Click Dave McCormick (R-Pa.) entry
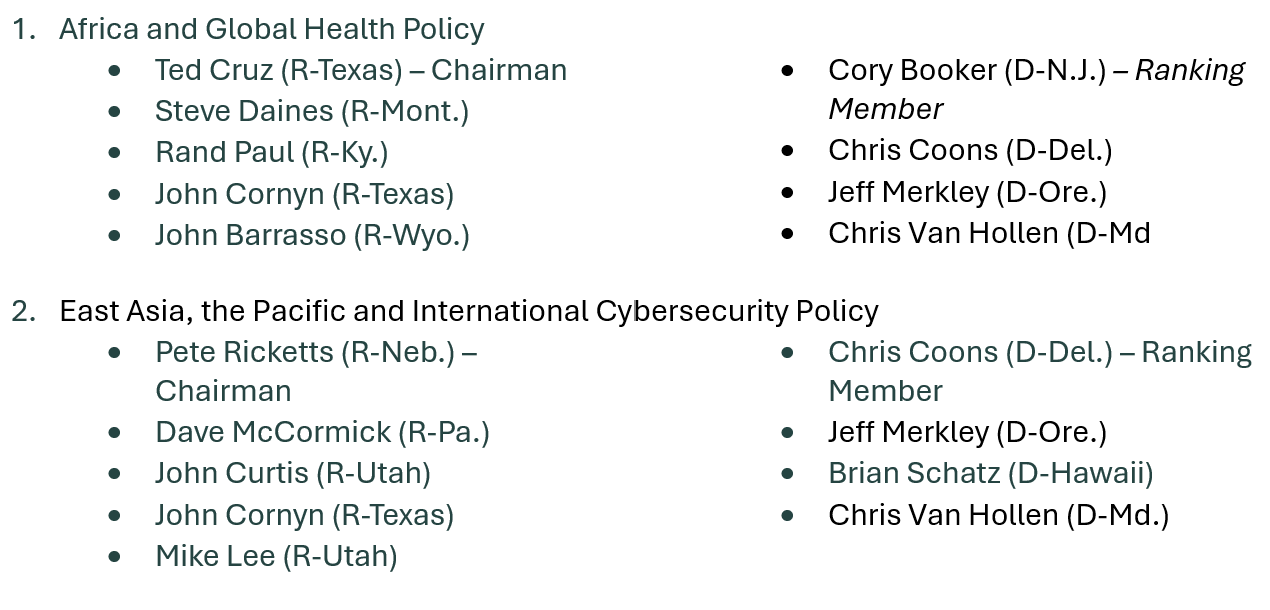1270x610 pixels. pyautogui.click(x=322, y=432)
